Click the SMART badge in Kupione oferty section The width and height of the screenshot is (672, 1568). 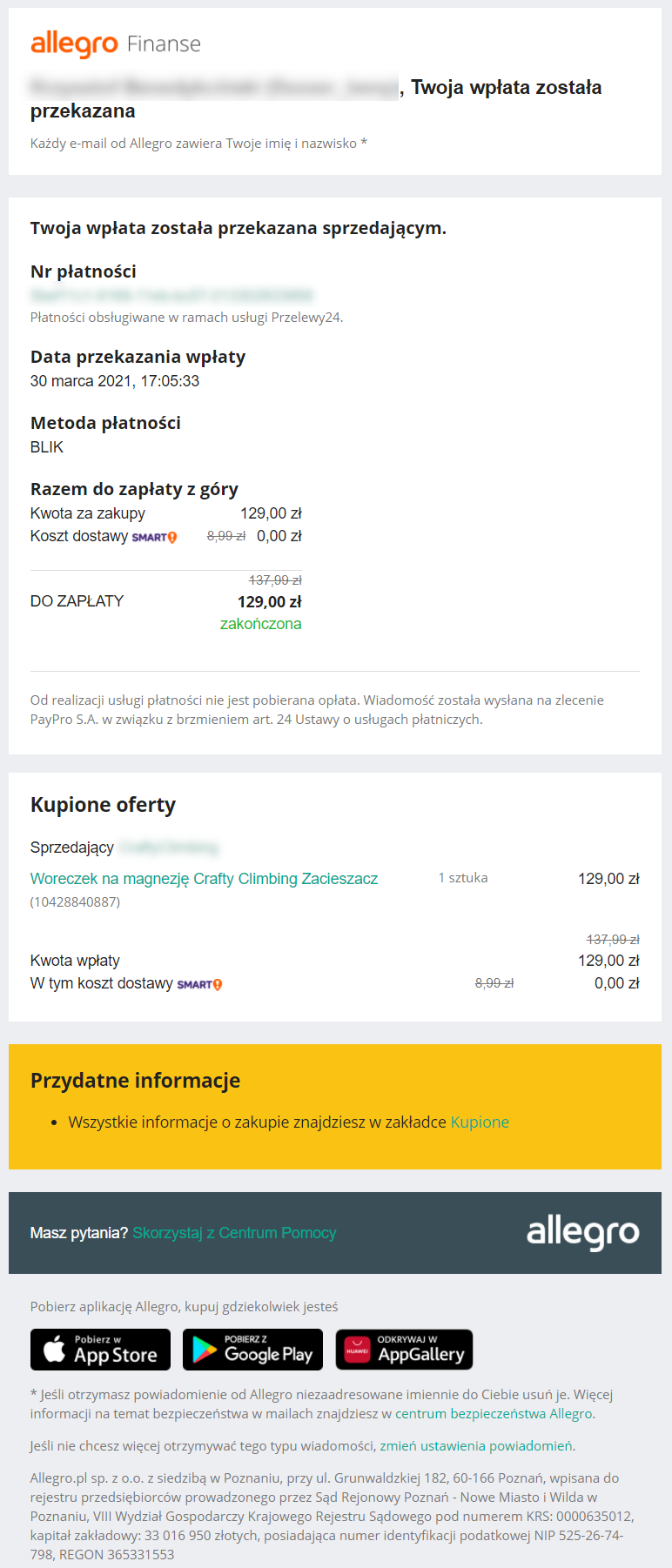coord(199,984)
